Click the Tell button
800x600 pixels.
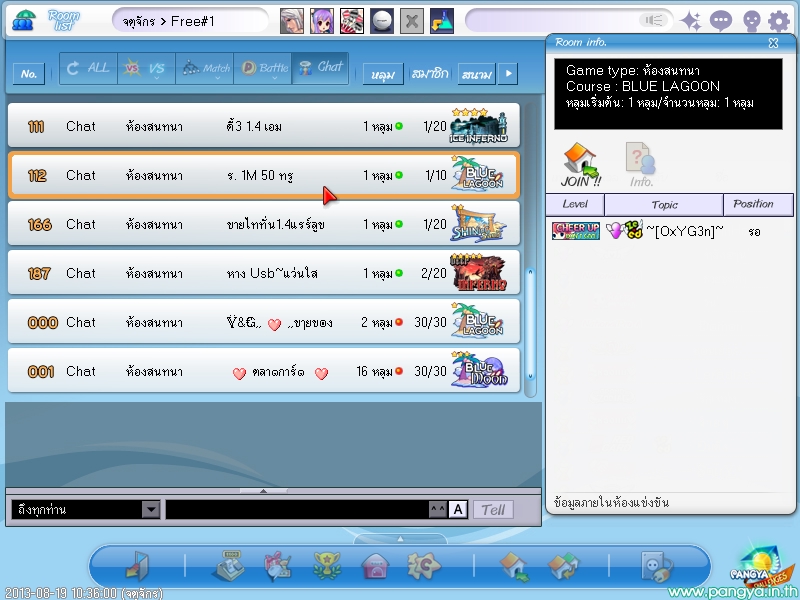[493, 510]
